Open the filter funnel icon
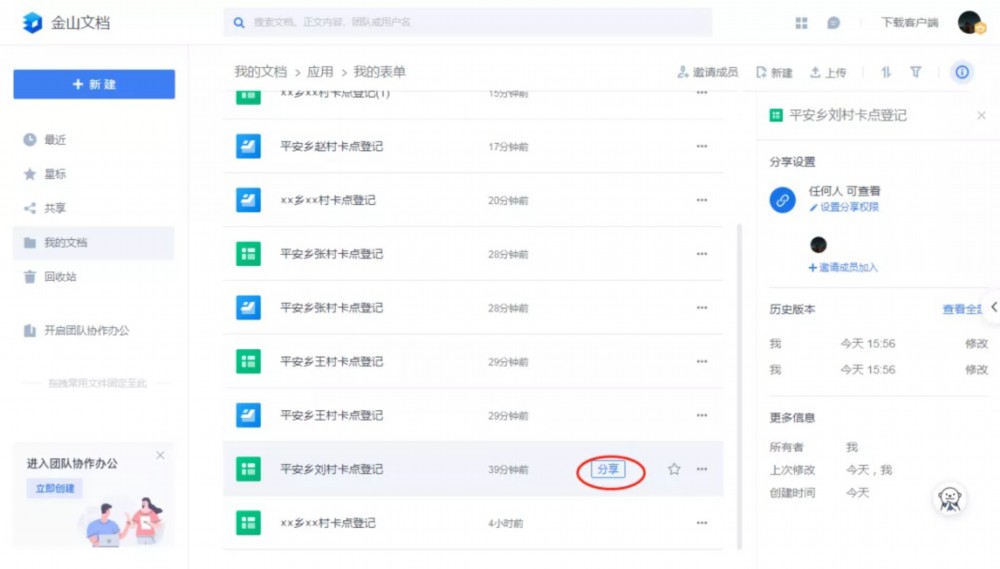Image resolution: width=1000 pixels, height=569 pixels. (x=916, y=72)
